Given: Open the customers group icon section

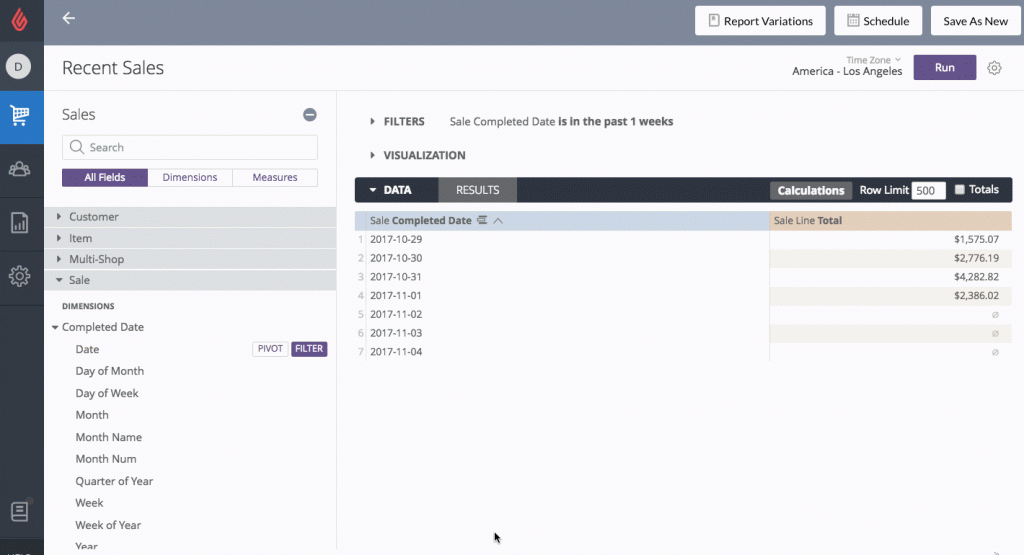Looking at the screenshot, I should click(x=20, y=169).
